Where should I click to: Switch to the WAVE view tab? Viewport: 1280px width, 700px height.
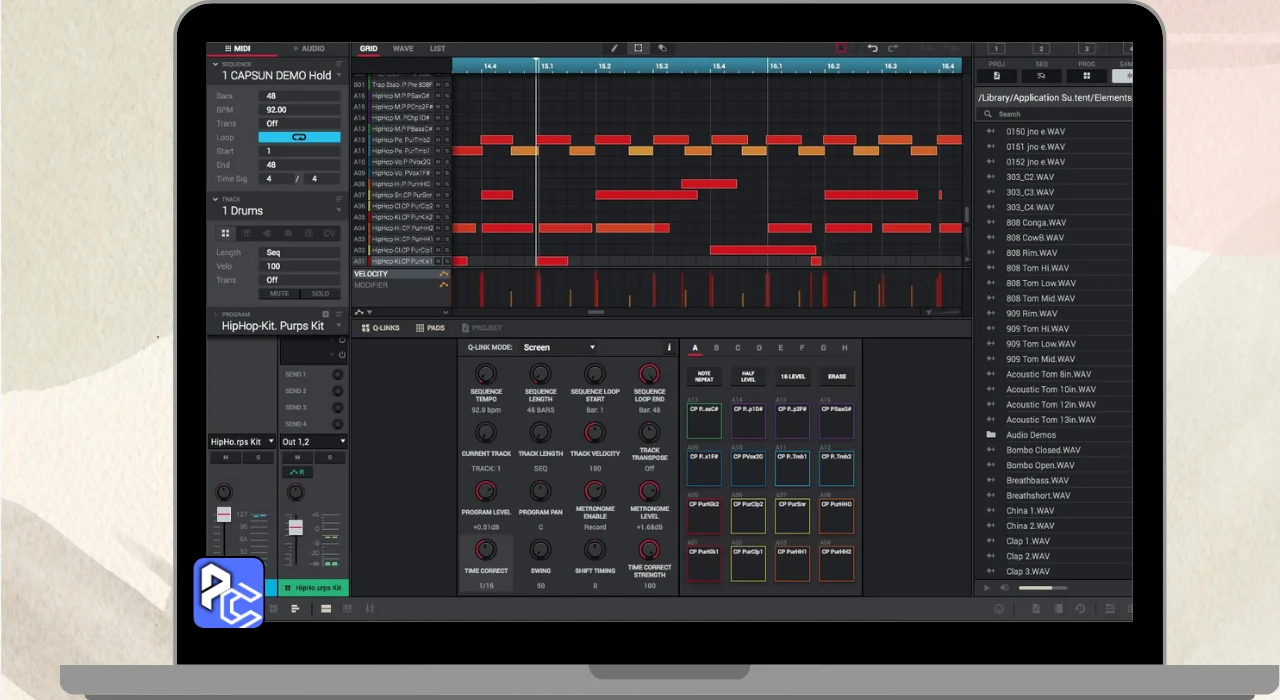(x=403, y=48)
